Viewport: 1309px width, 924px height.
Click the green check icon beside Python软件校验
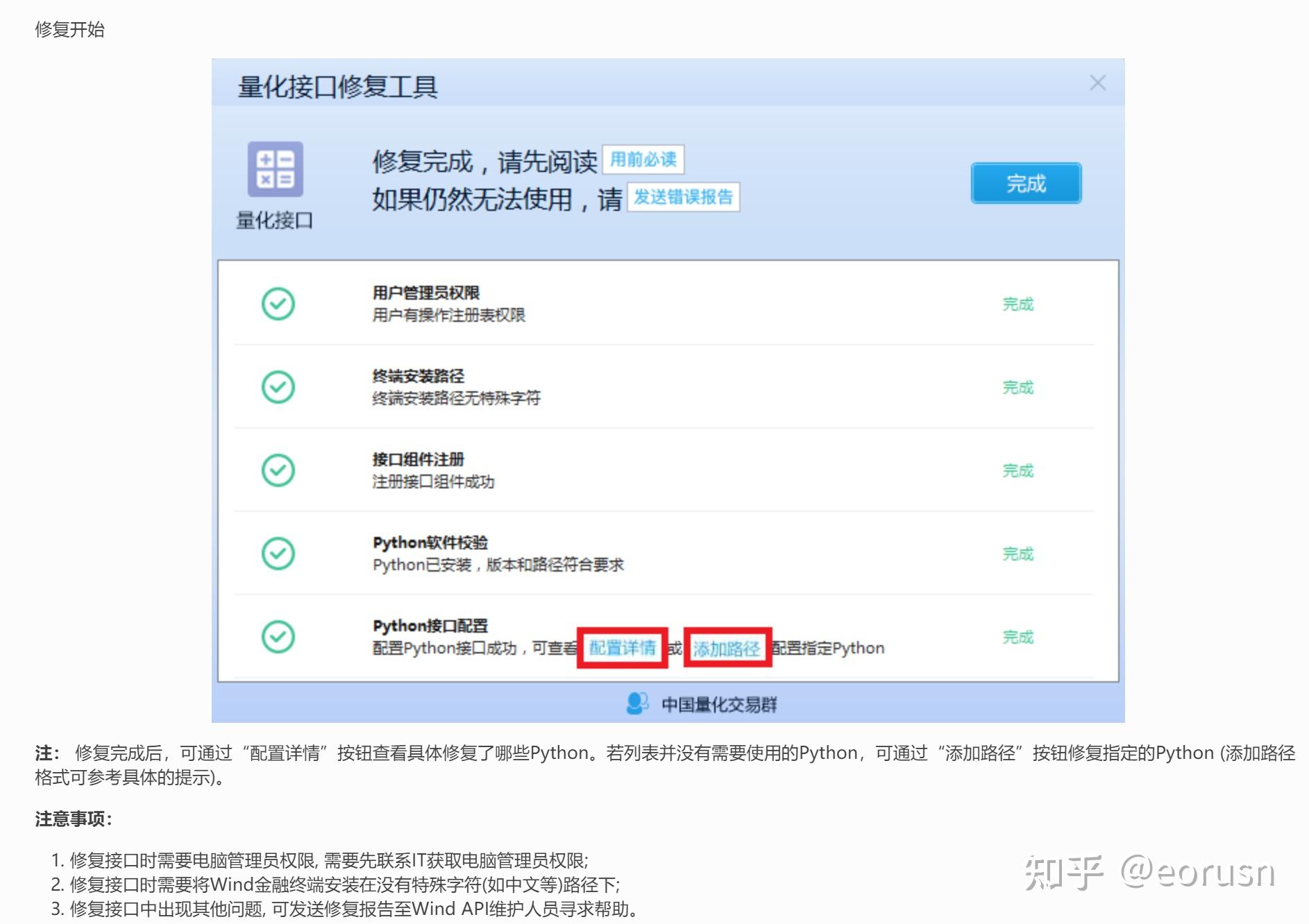tap(278, 554)
